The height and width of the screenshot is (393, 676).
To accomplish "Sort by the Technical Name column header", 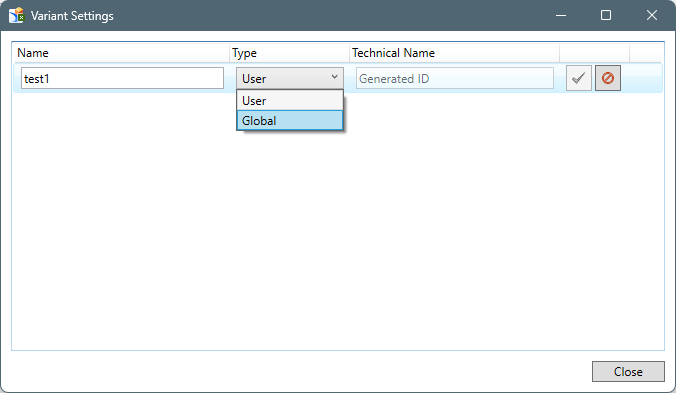I will (x=454, y=53).
